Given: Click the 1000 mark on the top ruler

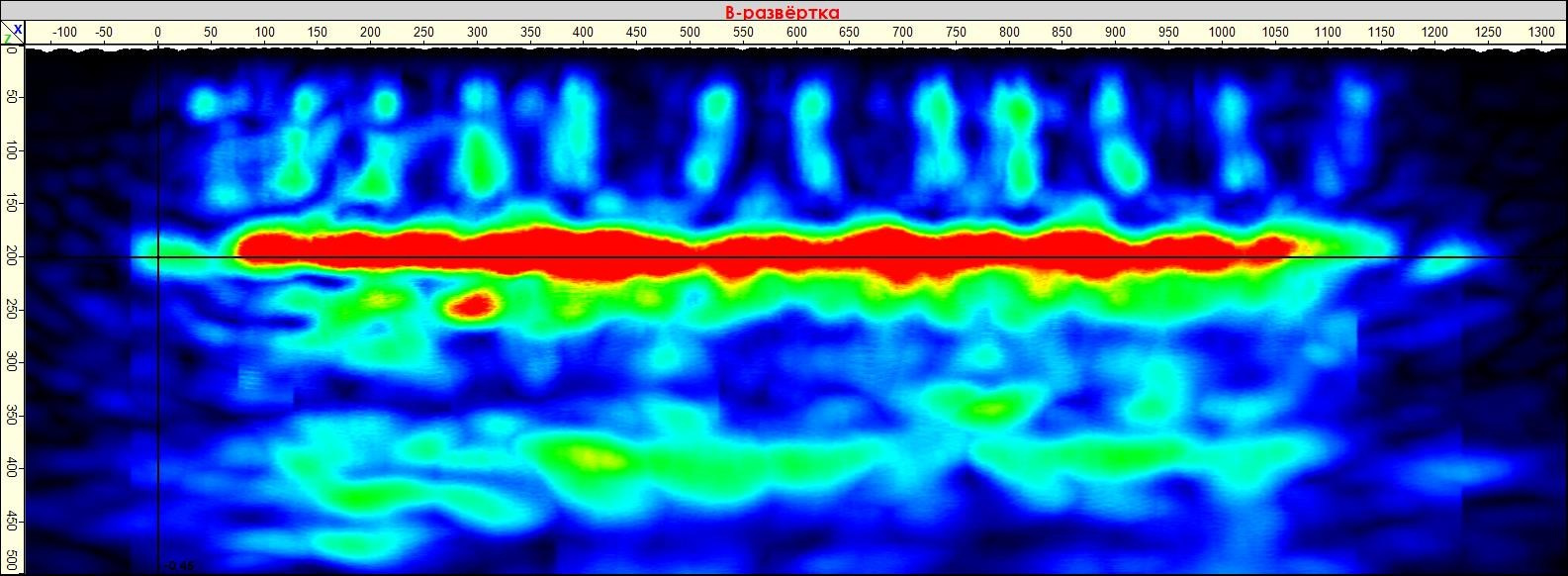Looking at the screenshot, I should 1222,33.
